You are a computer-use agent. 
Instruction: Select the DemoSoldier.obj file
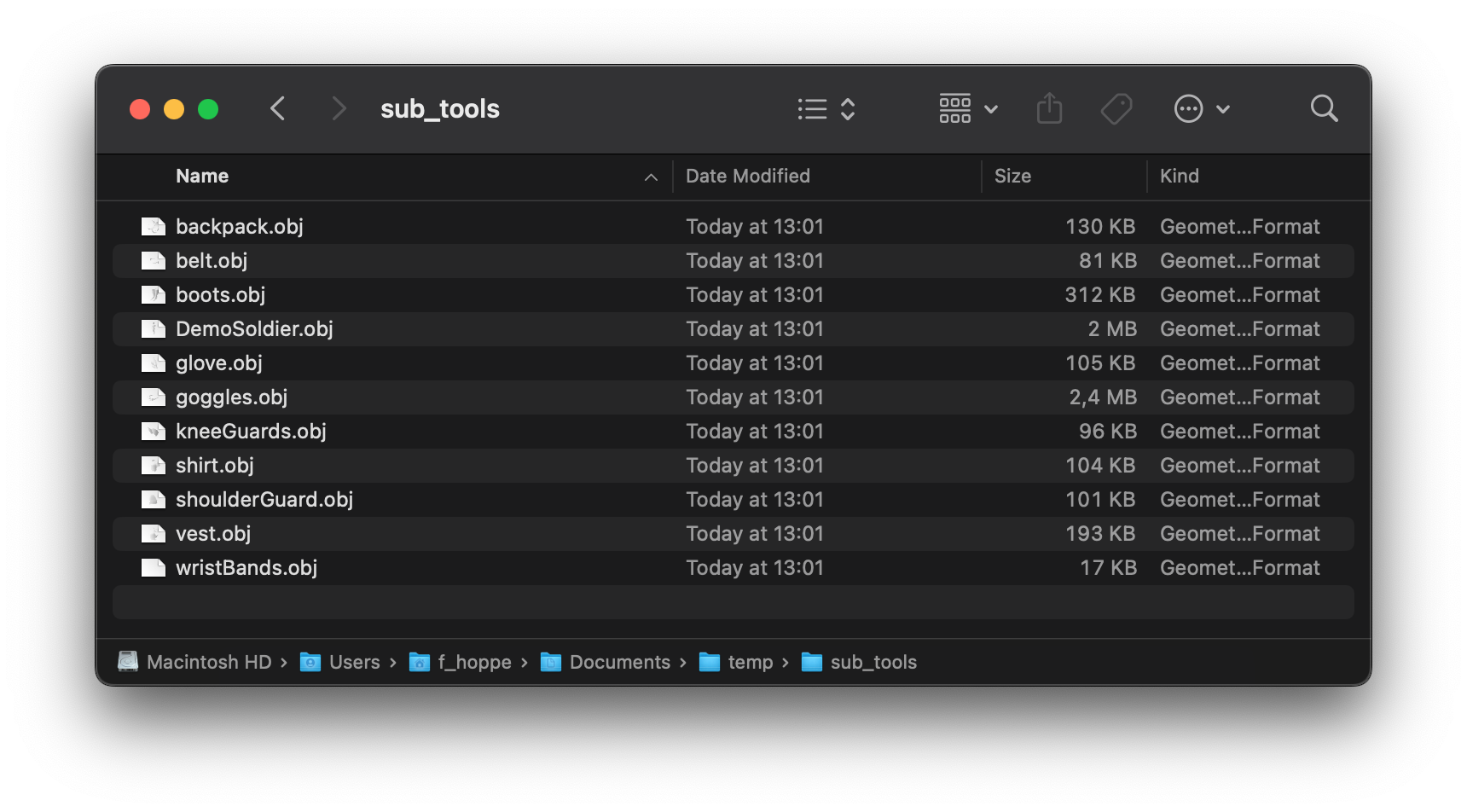[x=254, y=328]
